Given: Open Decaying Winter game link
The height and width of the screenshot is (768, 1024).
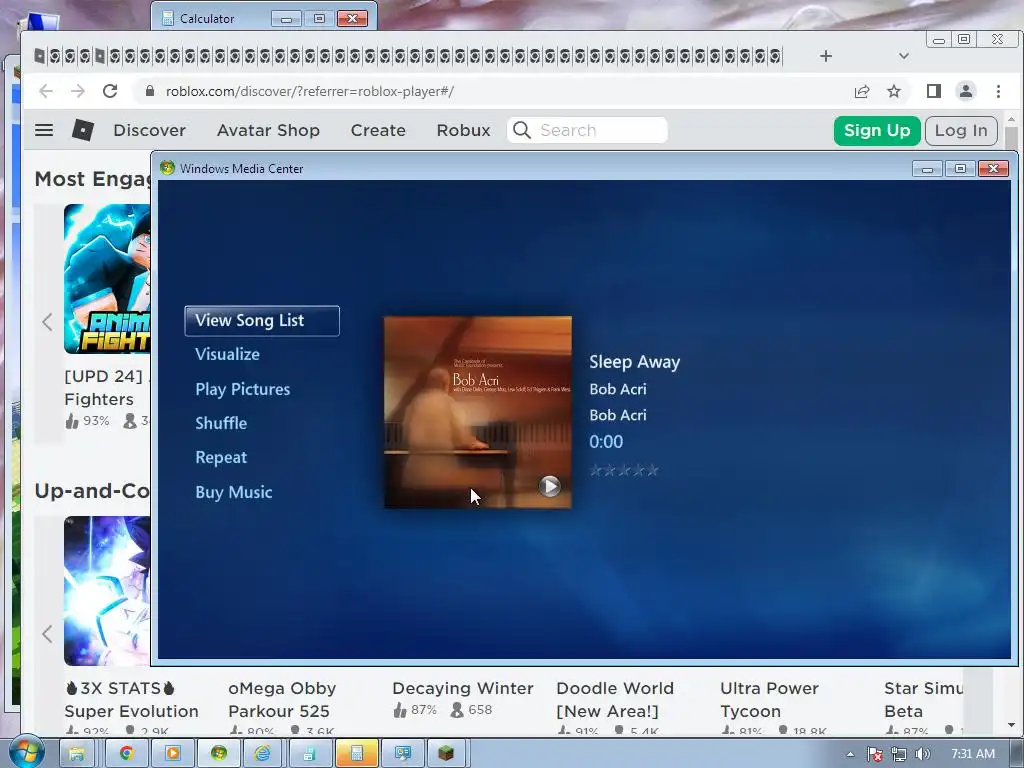Looking at the screenshot, I should click(x=462, y=688).
